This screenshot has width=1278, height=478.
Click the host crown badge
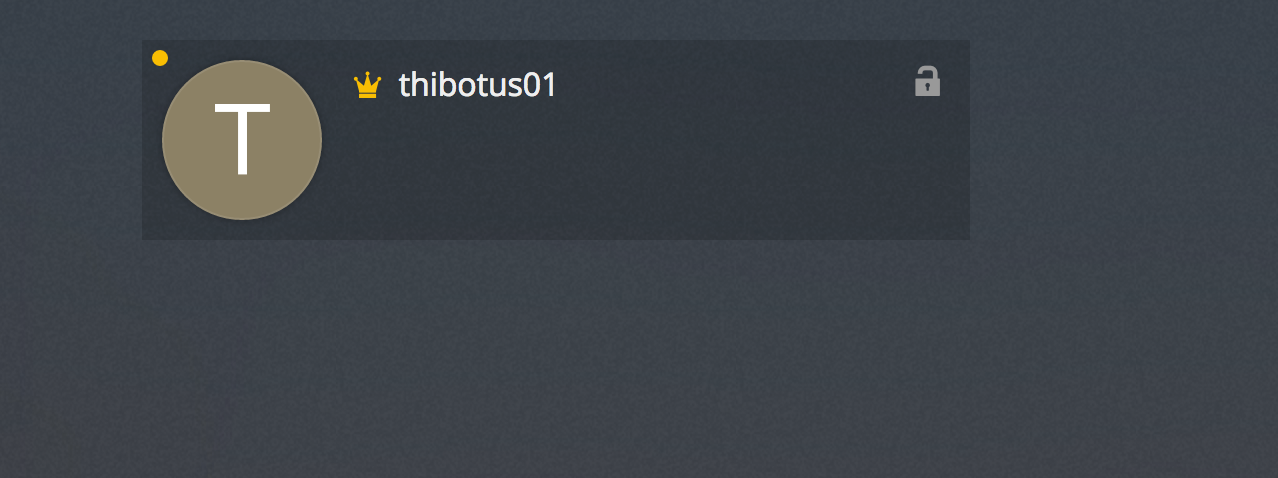tap(367, 86)
